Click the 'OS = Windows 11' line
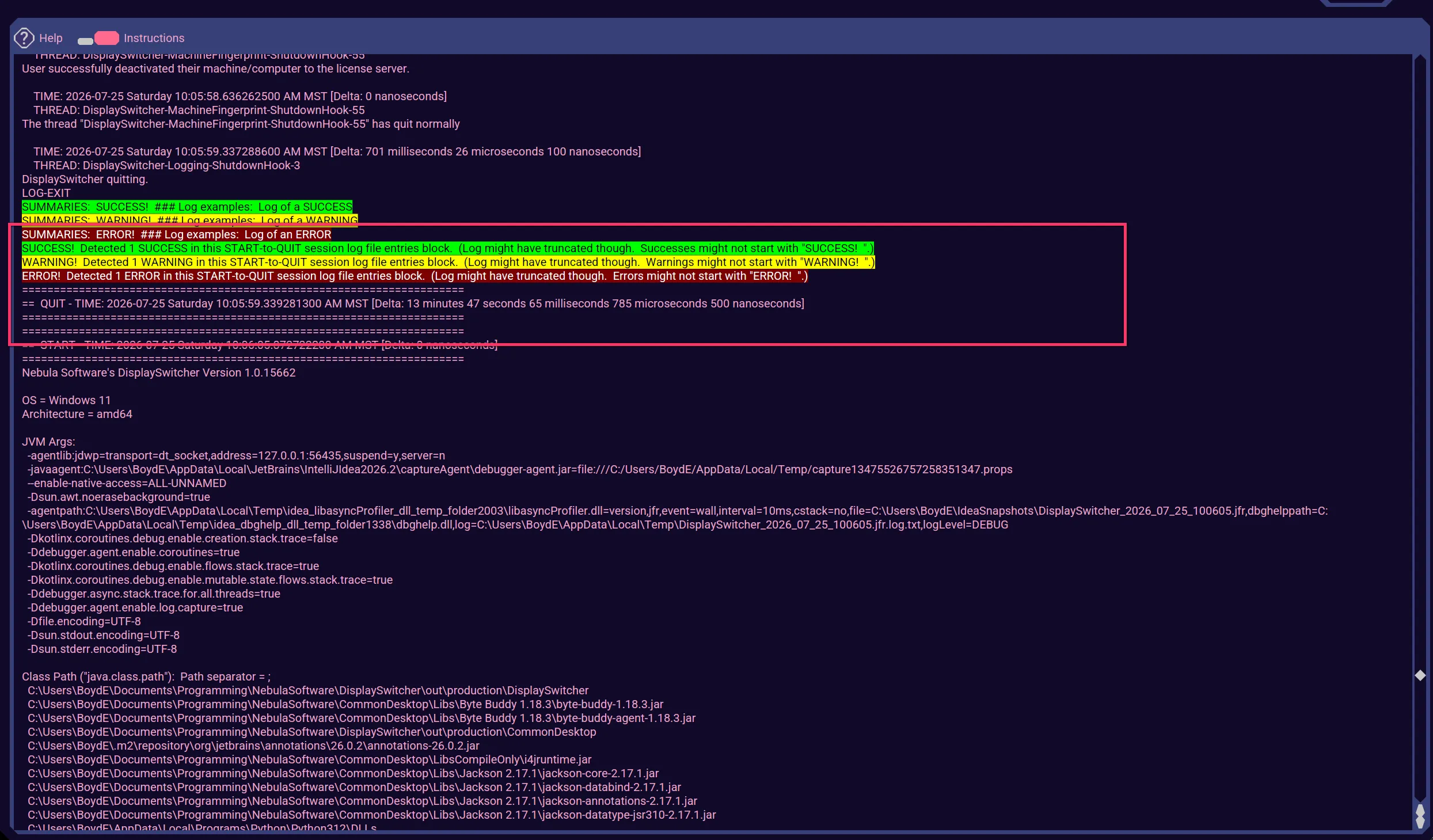This screenshot has height=840, width=1433. pyautogui.click(x=66, y=400)
